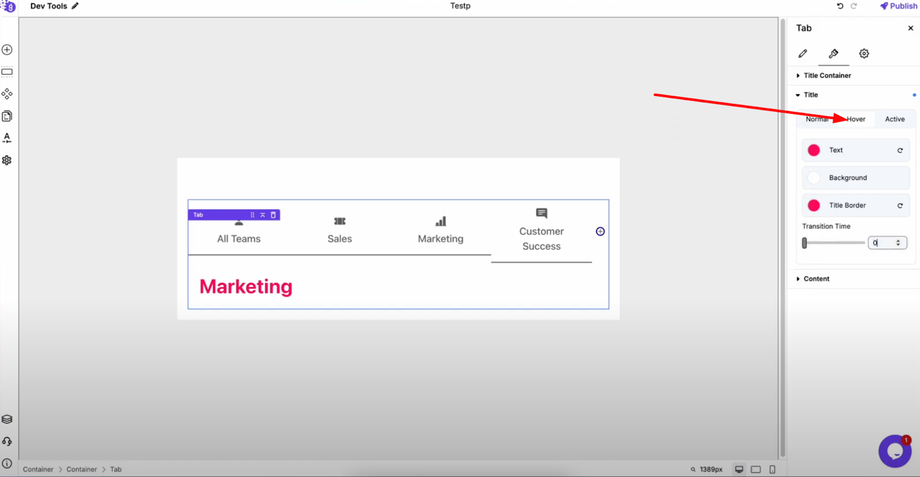Click first Container in breadcrumb

tap(38, 469)
